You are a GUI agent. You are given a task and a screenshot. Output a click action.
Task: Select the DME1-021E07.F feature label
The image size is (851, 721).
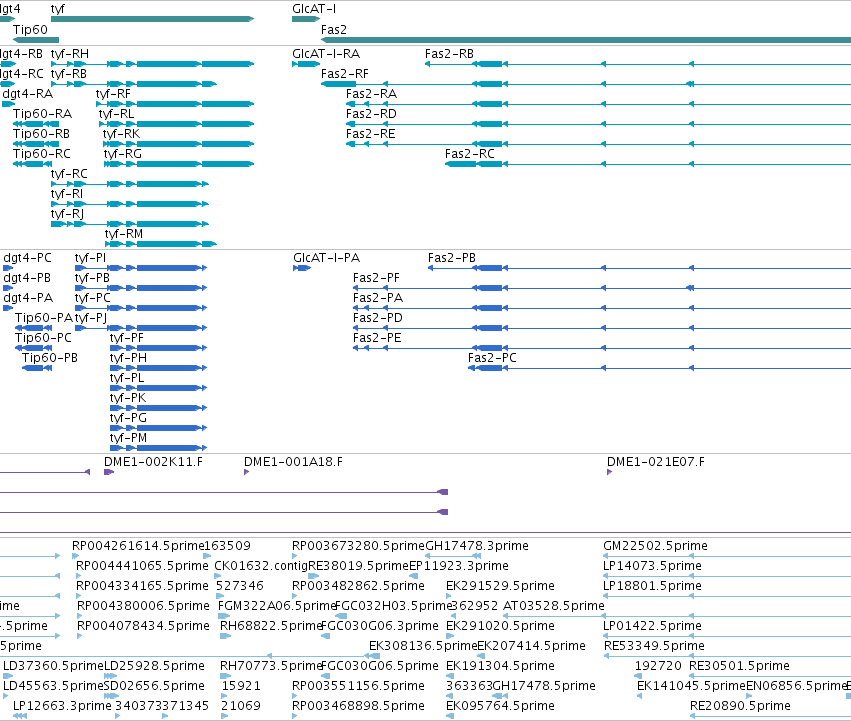656,462
